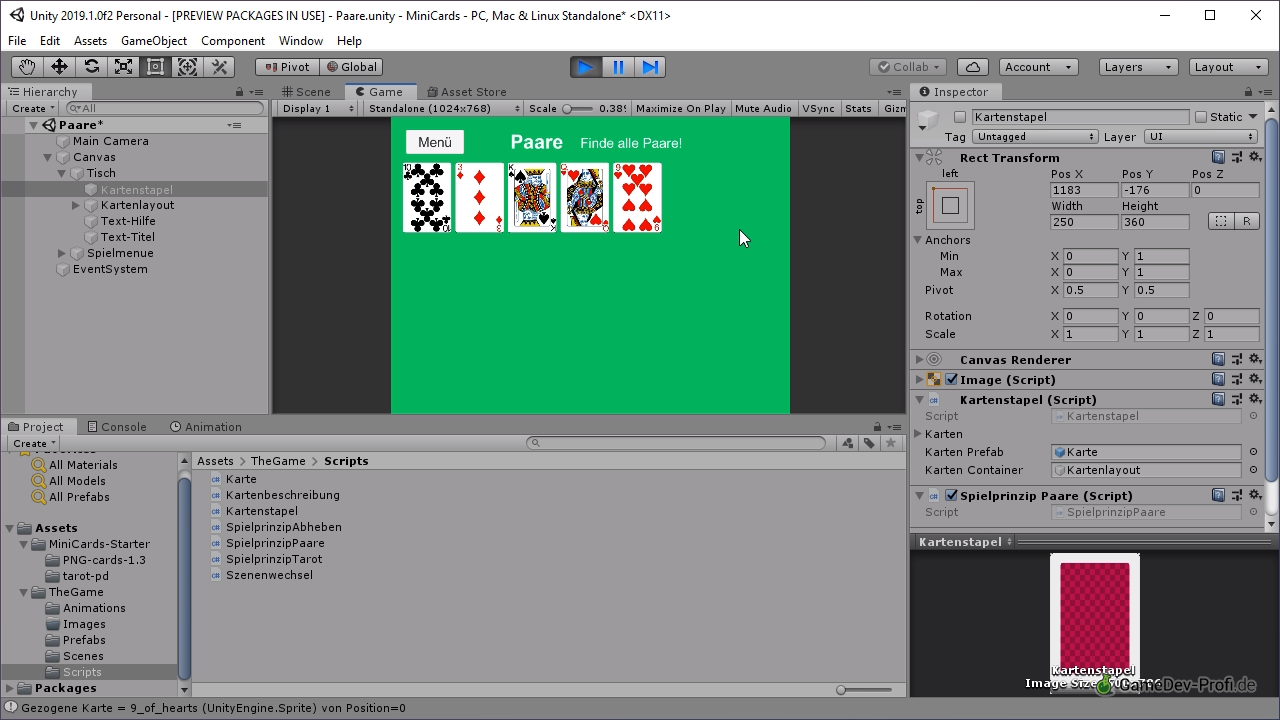1280x720 pixels.
Task: Open the Account dropdown
Action: tap(1036, 67)
